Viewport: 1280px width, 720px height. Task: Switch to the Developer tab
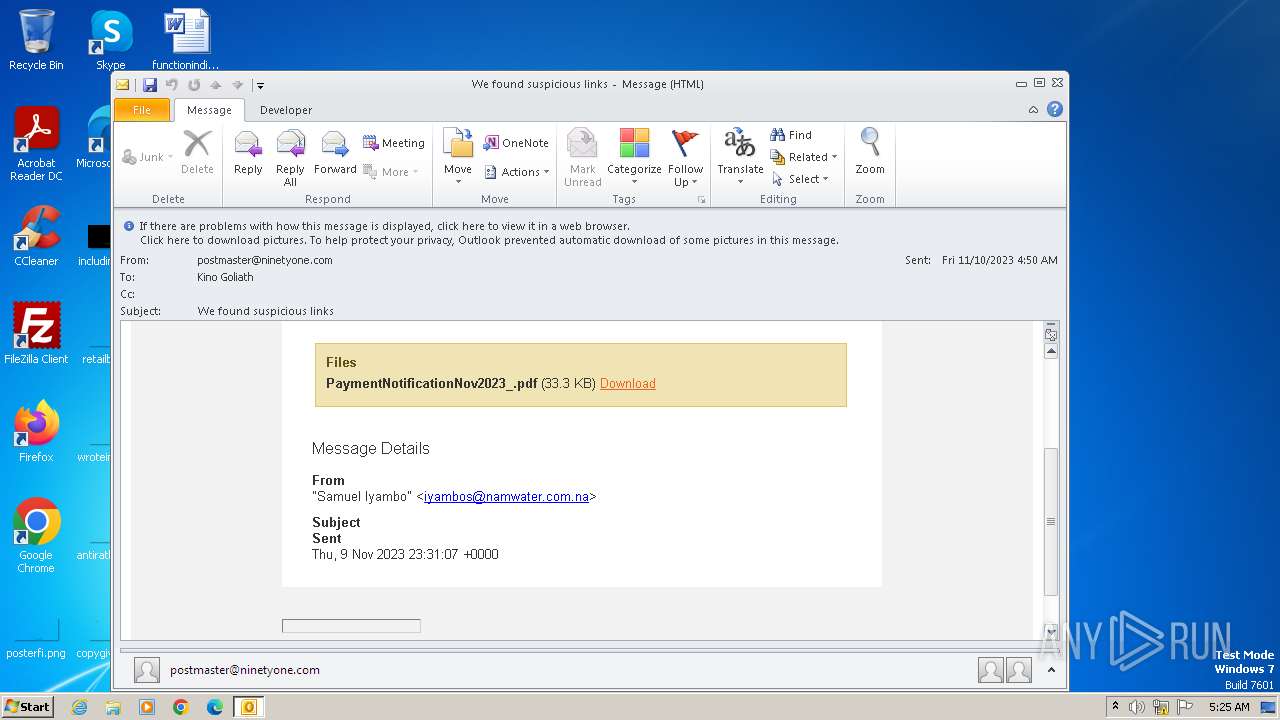pos(286,110)
